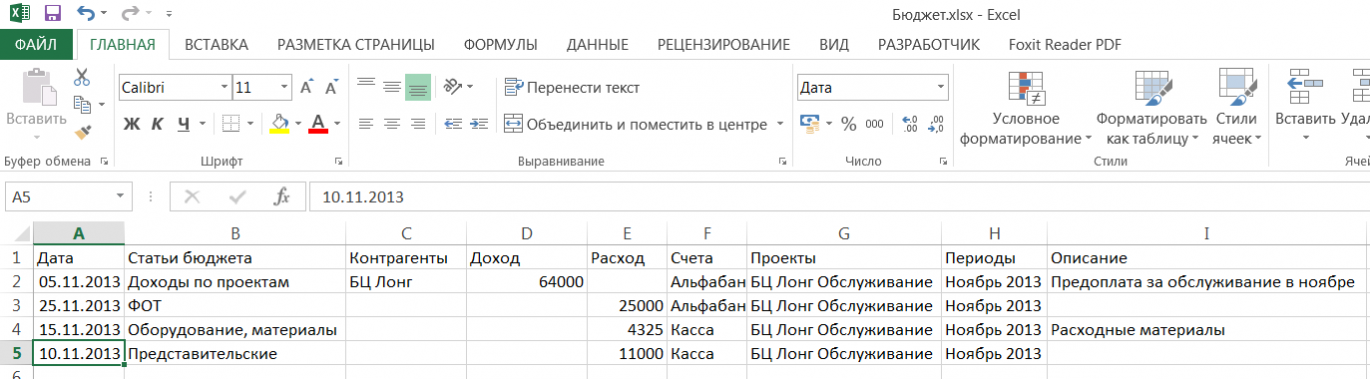Copy selection with the copy icon
The image size is (1370, 379).
82,104
